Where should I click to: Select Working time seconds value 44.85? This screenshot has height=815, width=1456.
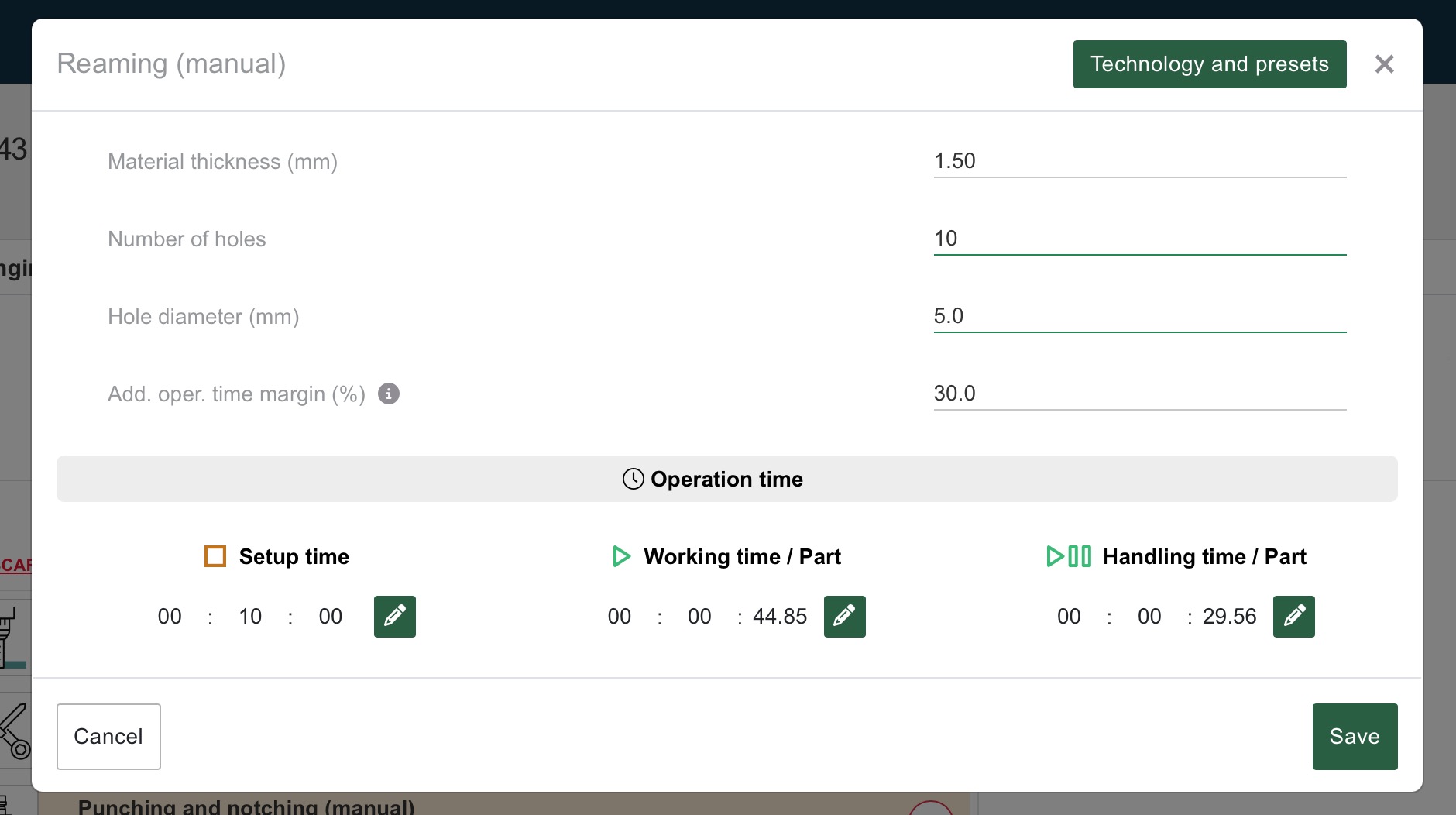click(780, 617)
